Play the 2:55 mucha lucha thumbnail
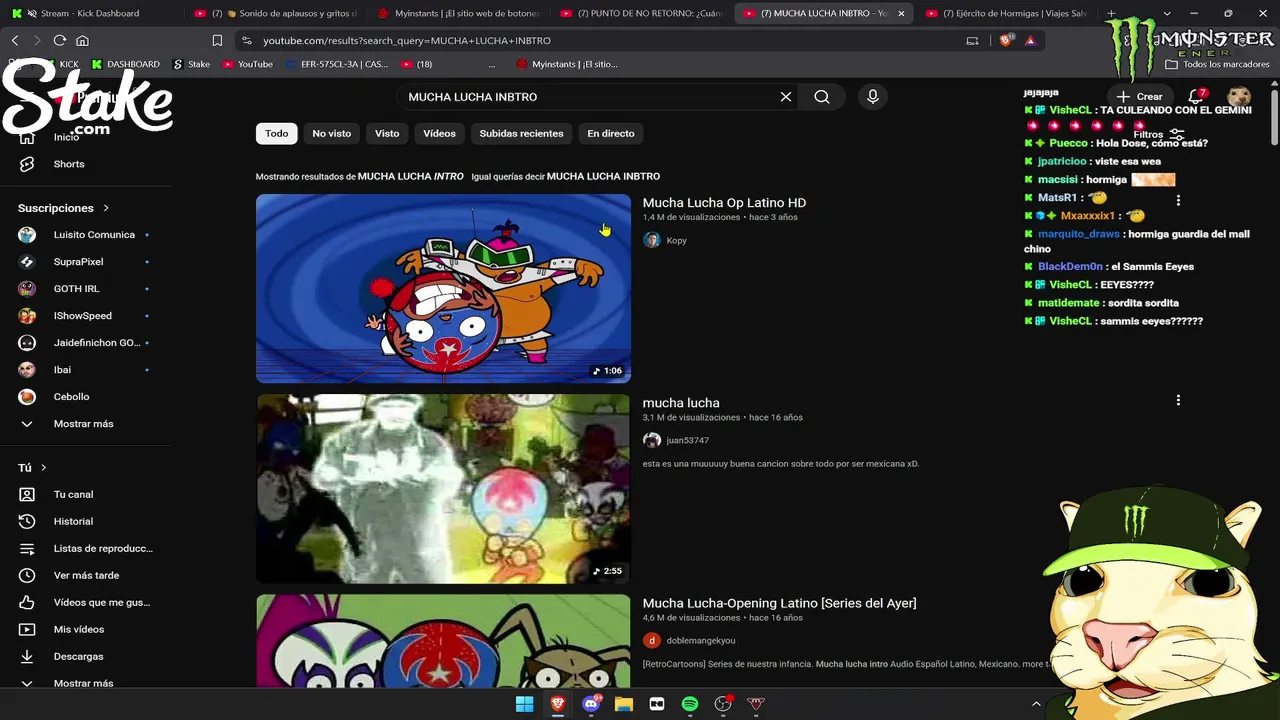Screen dimensions: 1280x720 click(443, 488)
